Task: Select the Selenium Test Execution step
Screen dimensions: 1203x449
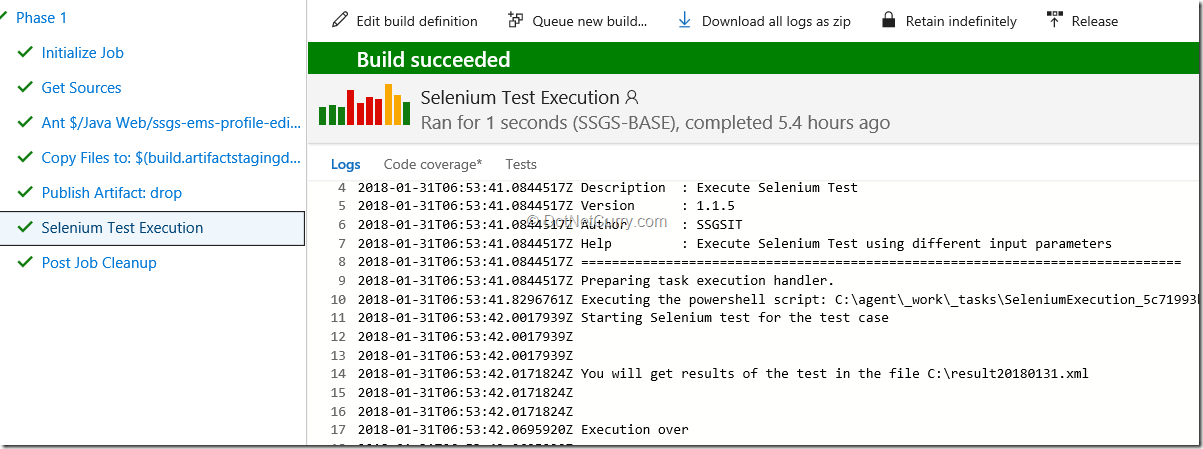Action: pos(122,228)
